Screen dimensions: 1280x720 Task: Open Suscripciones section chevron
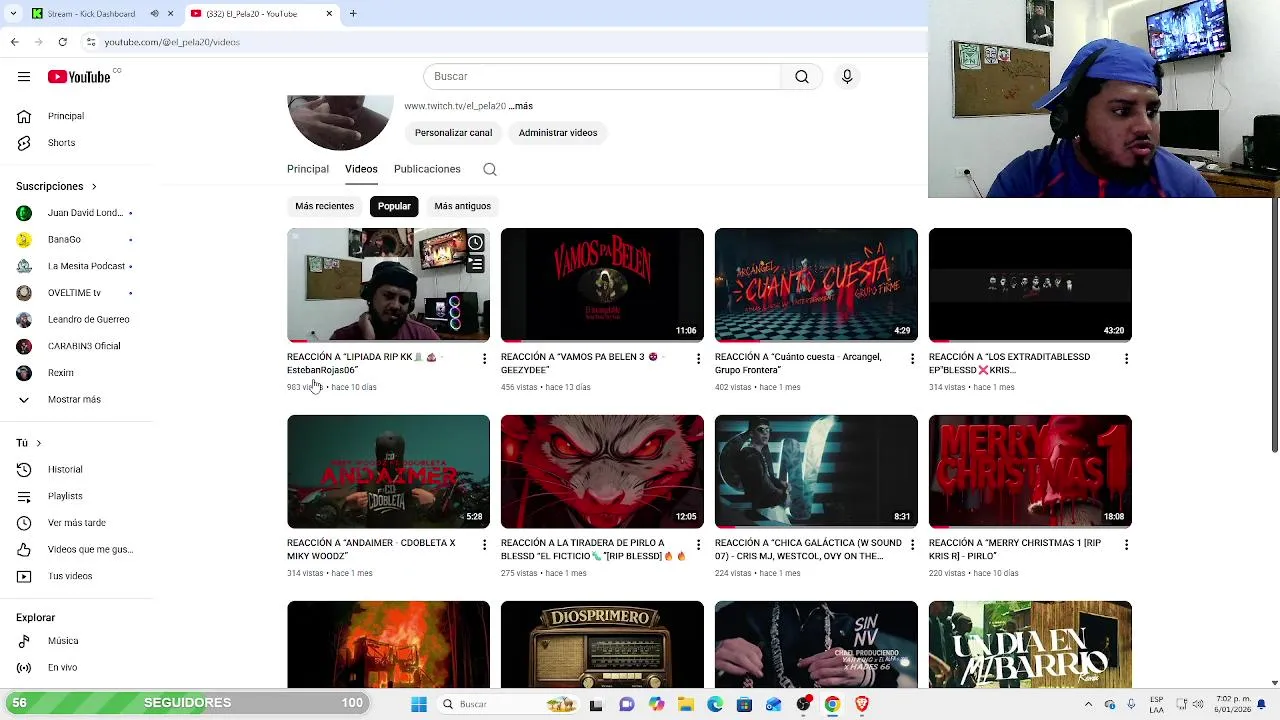point(94,186)
